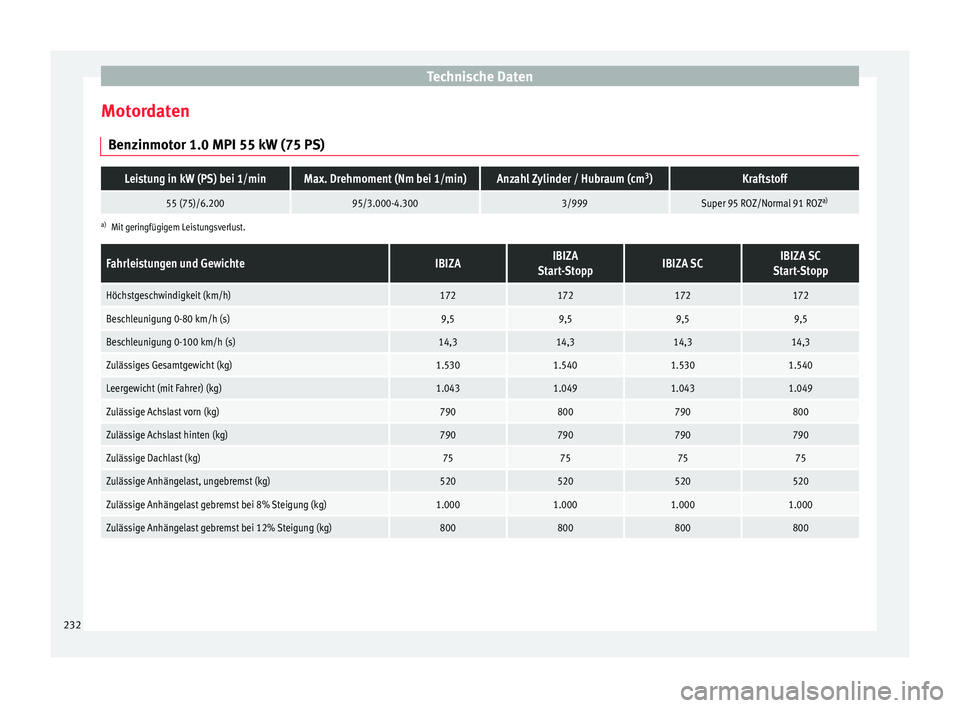The height and width of the screenshot is (708, 960).
Task: Select Dachlast 75 under IBIZA SC Start-Stopp
Action: coord(800,458)
